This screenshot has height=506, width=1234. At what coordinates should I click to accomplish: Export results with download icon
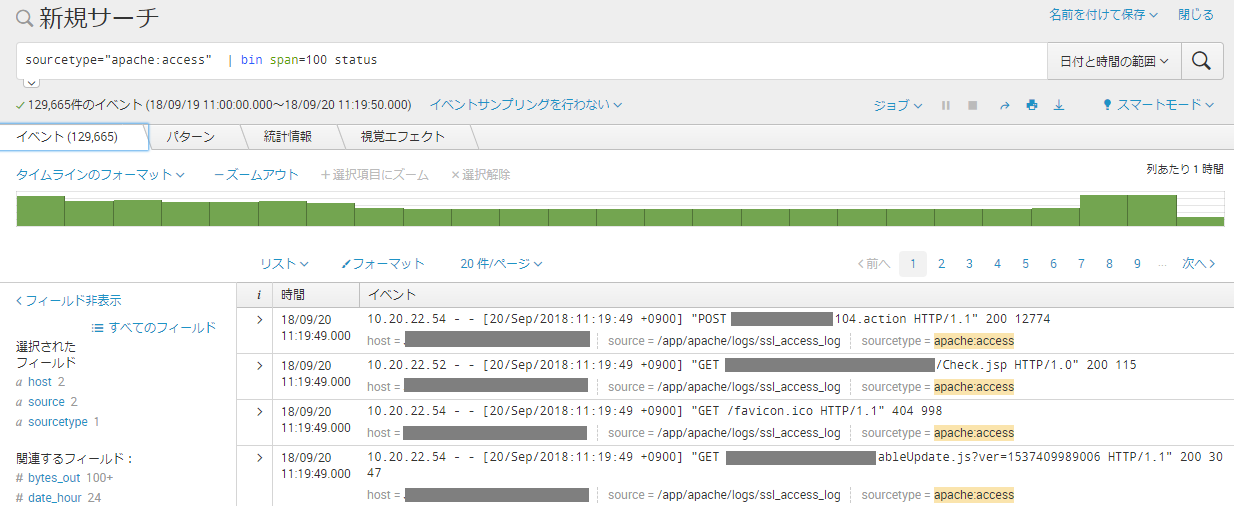coord(1059,105)
